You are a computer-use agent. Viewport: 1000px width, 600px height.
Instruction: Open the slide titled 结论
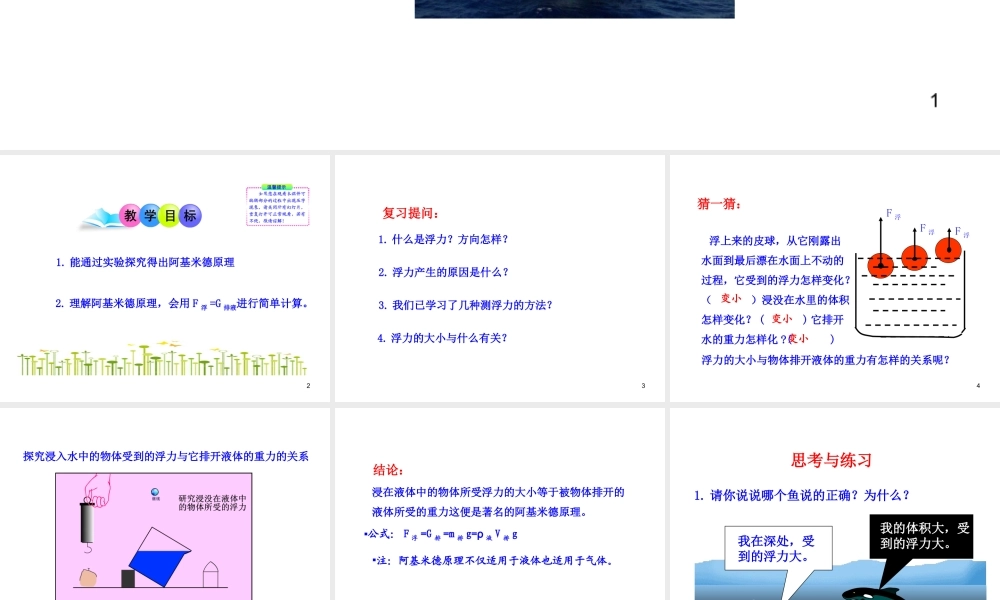coord(499,504)
